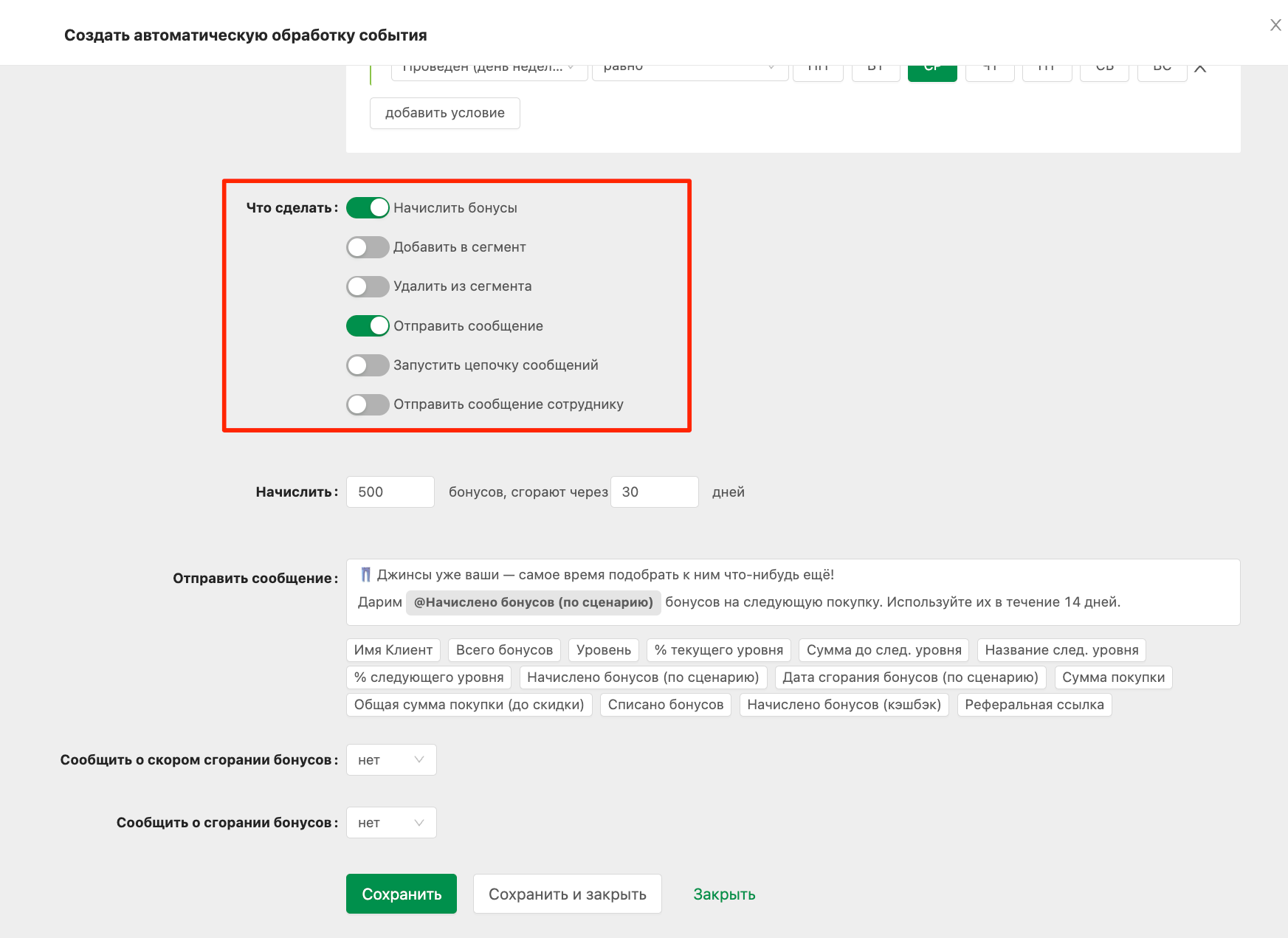Turn on Запустить цепочку сообщений switch

368,365
